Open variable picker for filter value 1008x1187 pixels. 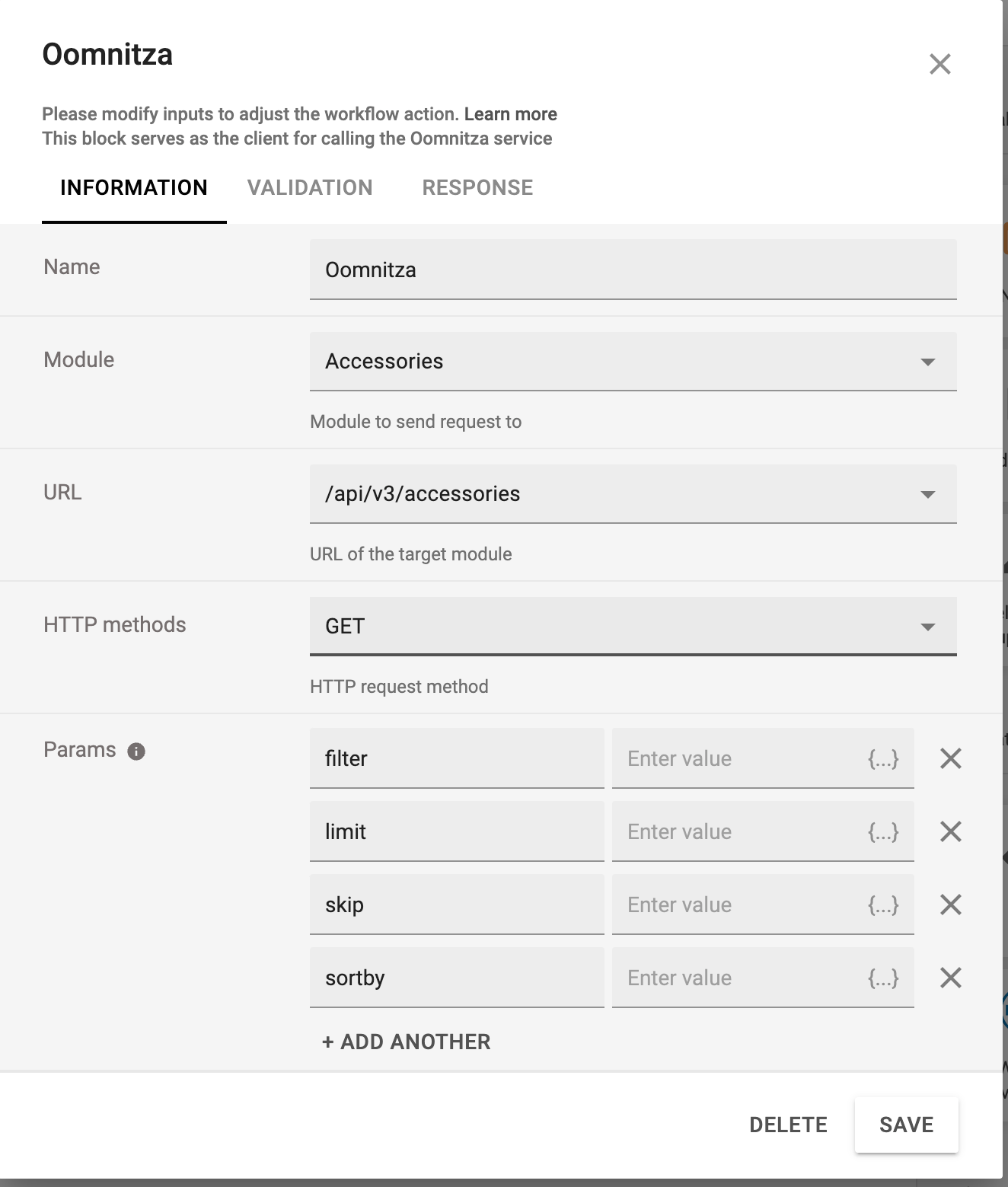(x=883, y=758)
